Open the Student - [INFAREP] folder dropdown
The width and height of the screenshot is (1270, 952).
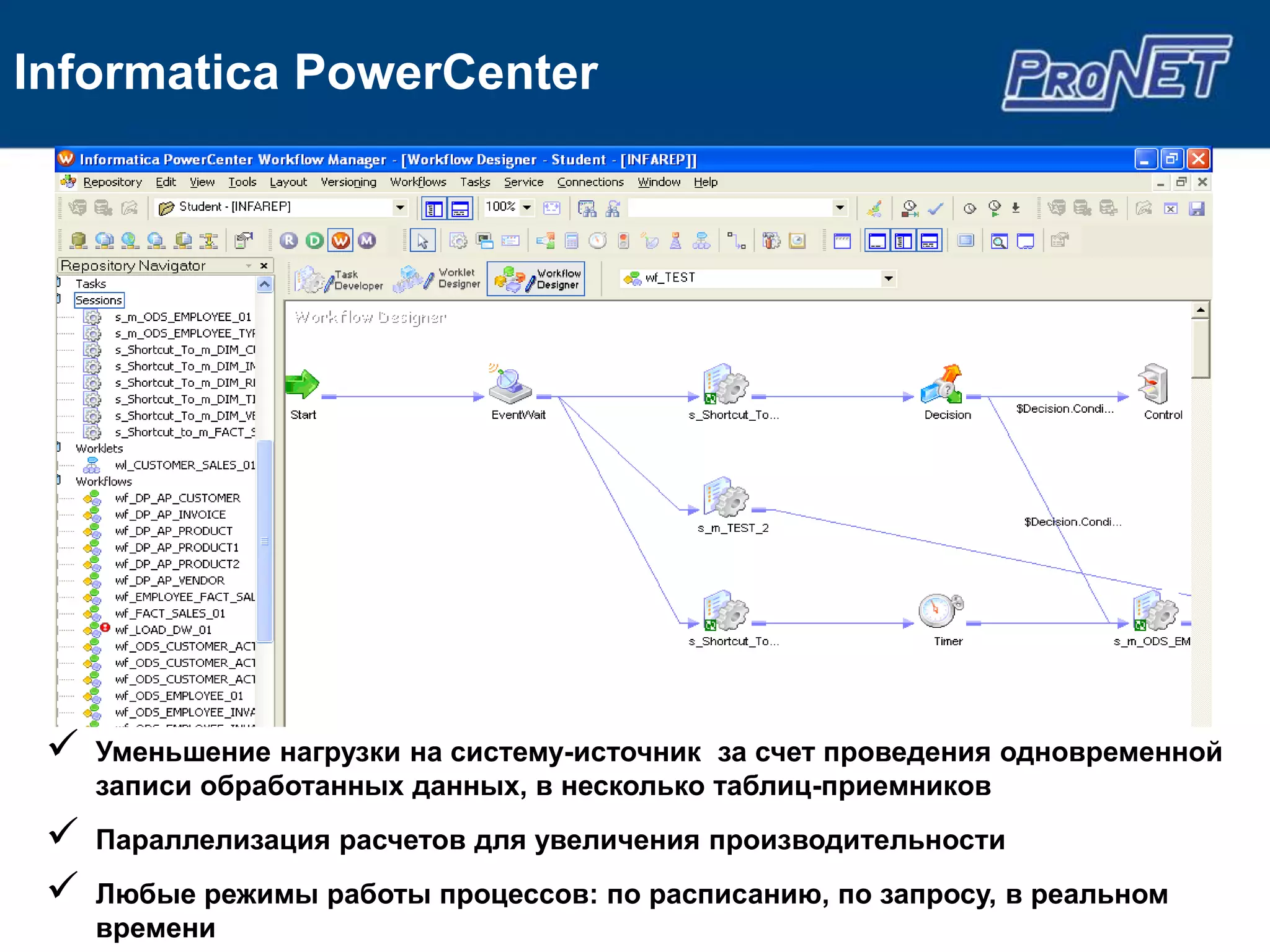[401, 208]
